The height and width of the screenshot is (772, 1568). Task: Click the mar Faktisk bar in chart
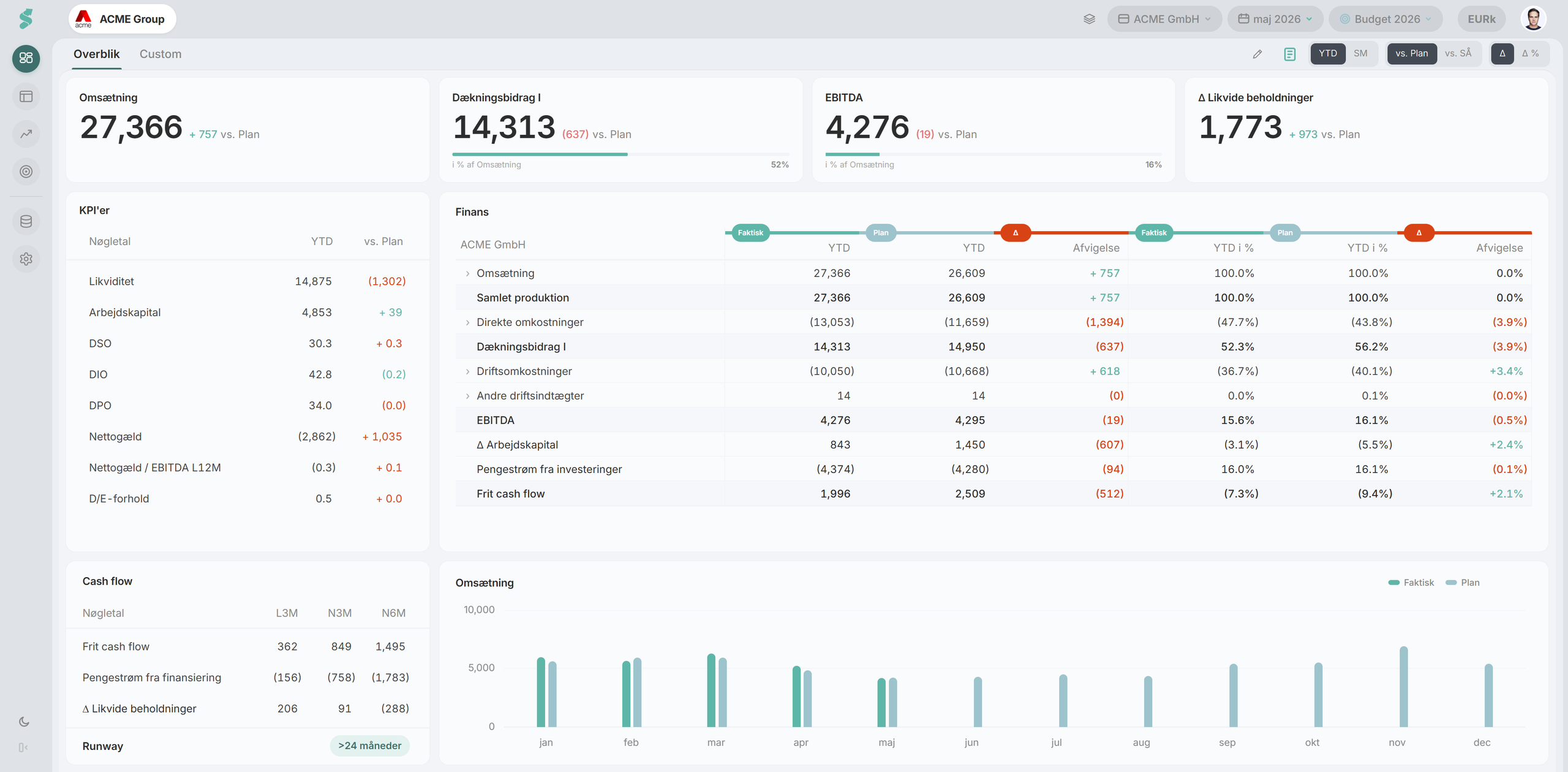[711, 691]
